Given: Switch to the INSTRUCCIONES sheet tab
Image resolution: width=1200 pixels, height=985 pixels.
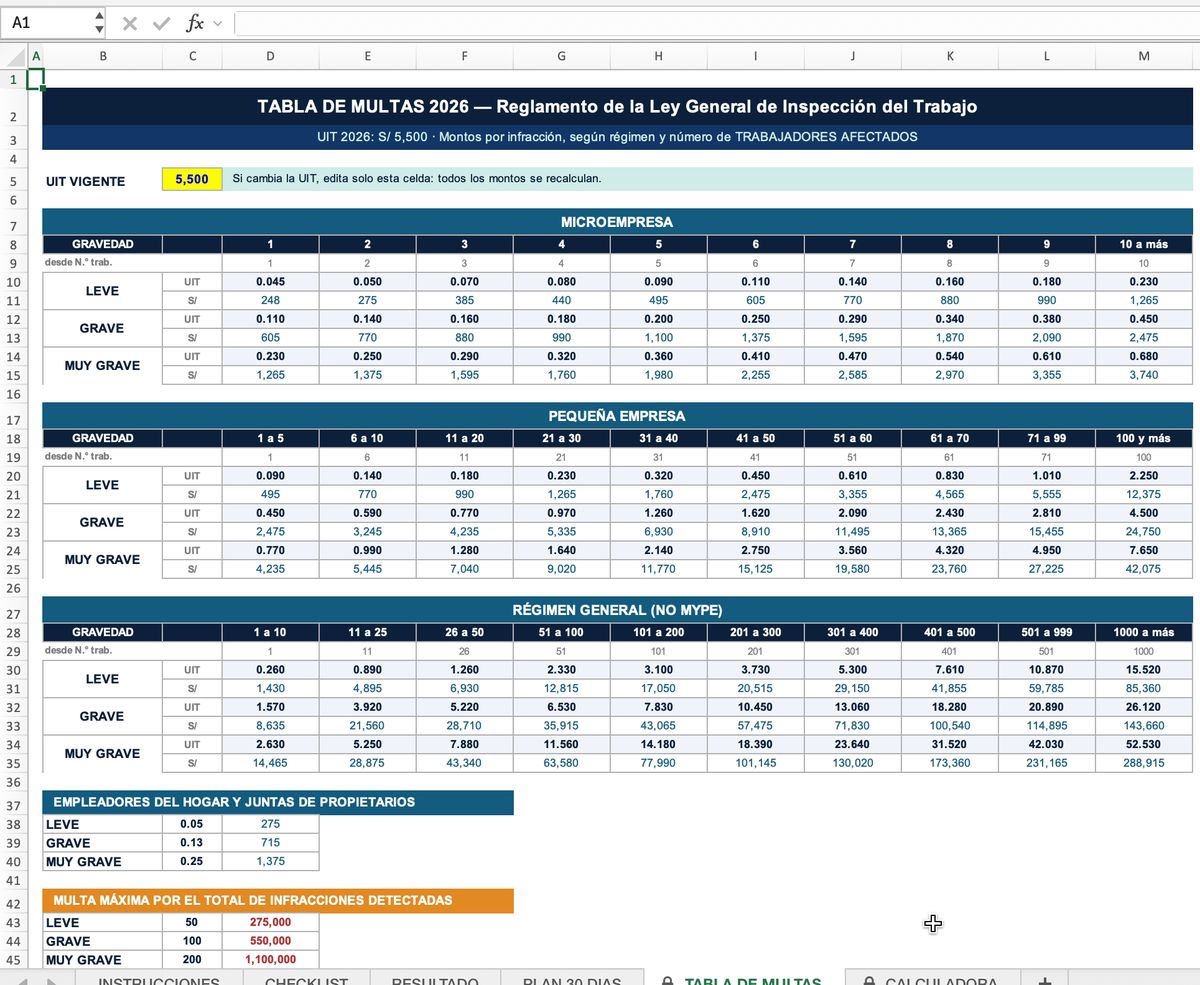Looking at the screenshot, I should tap(158, 982).
